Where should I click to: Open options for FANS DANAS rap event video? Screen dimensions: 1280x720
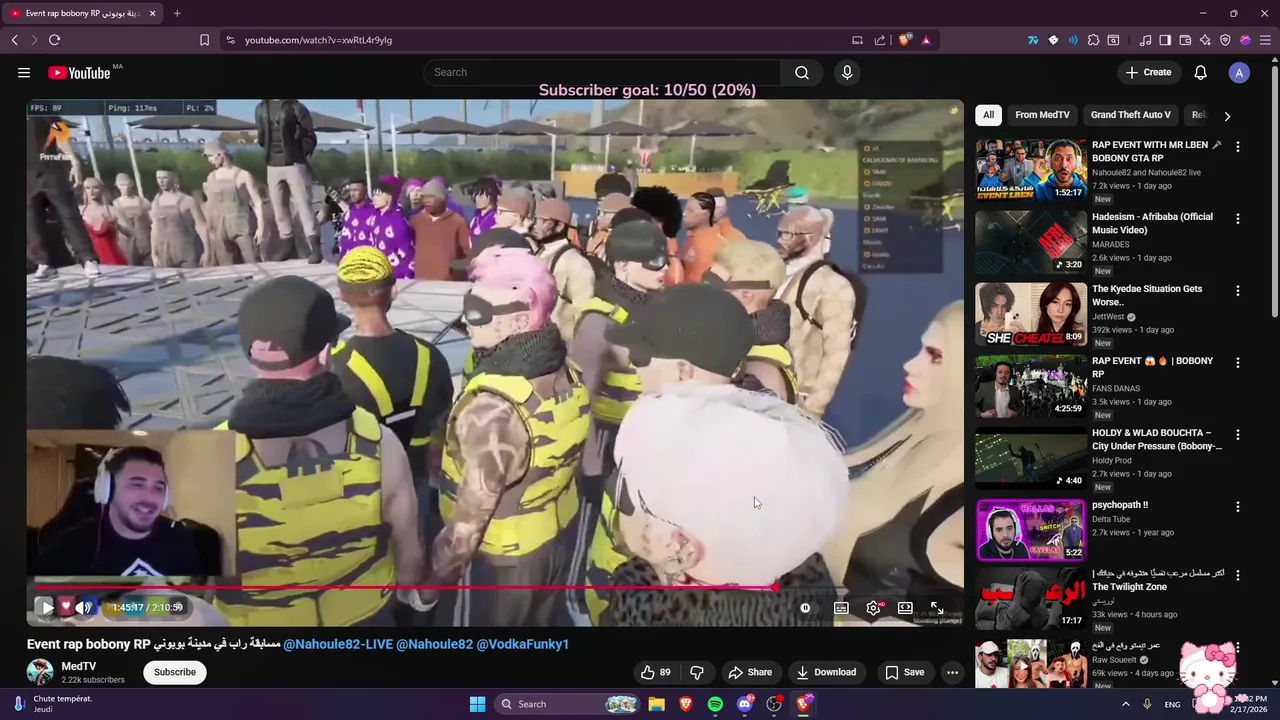(1238, 363)
